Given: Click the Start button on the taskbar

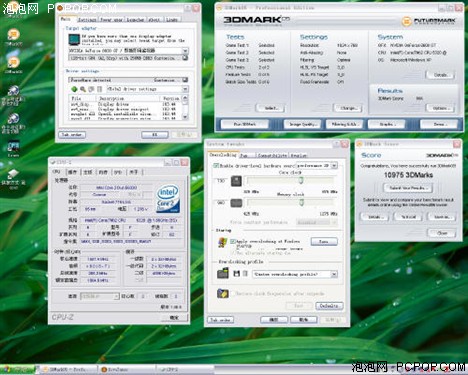Looking at the screenshot, I should click(17, 369).
